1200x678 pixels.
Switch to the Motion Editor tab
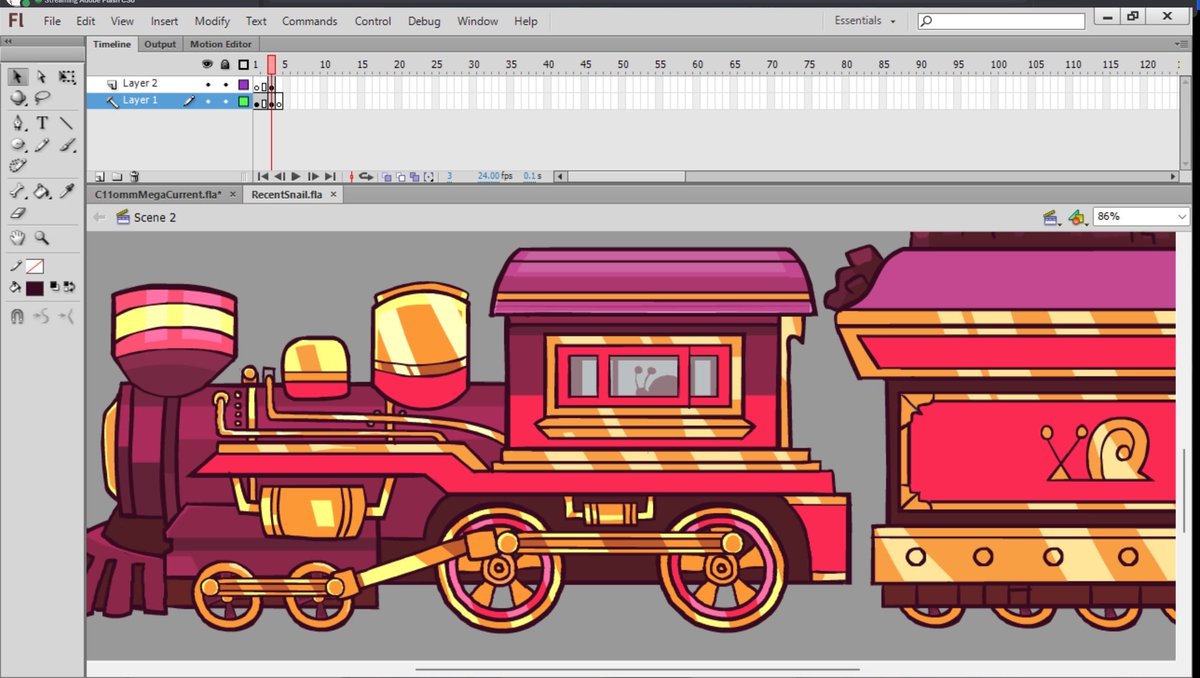click(220, 44)
